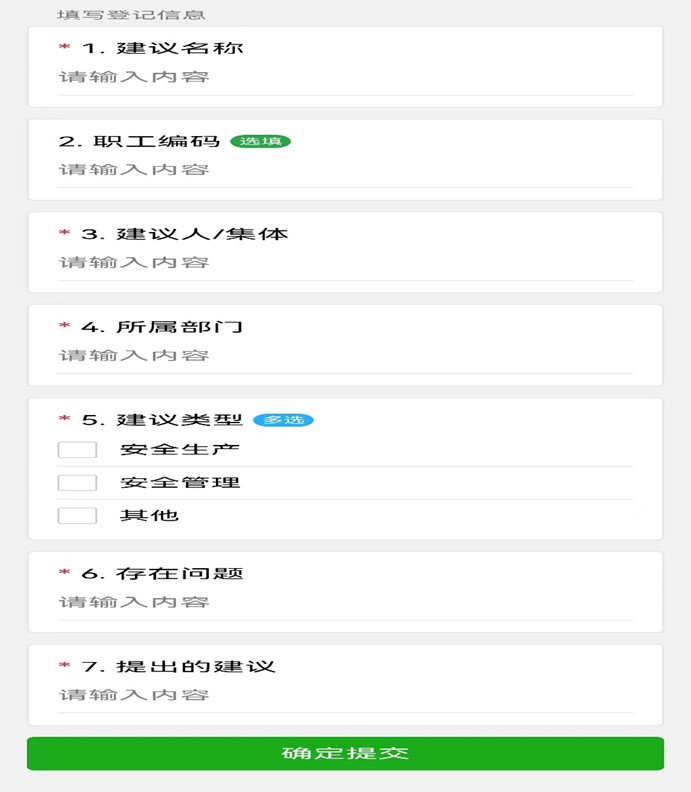
Task: Click the '7. 提出的建议' question title
Action: click(178, 667)
